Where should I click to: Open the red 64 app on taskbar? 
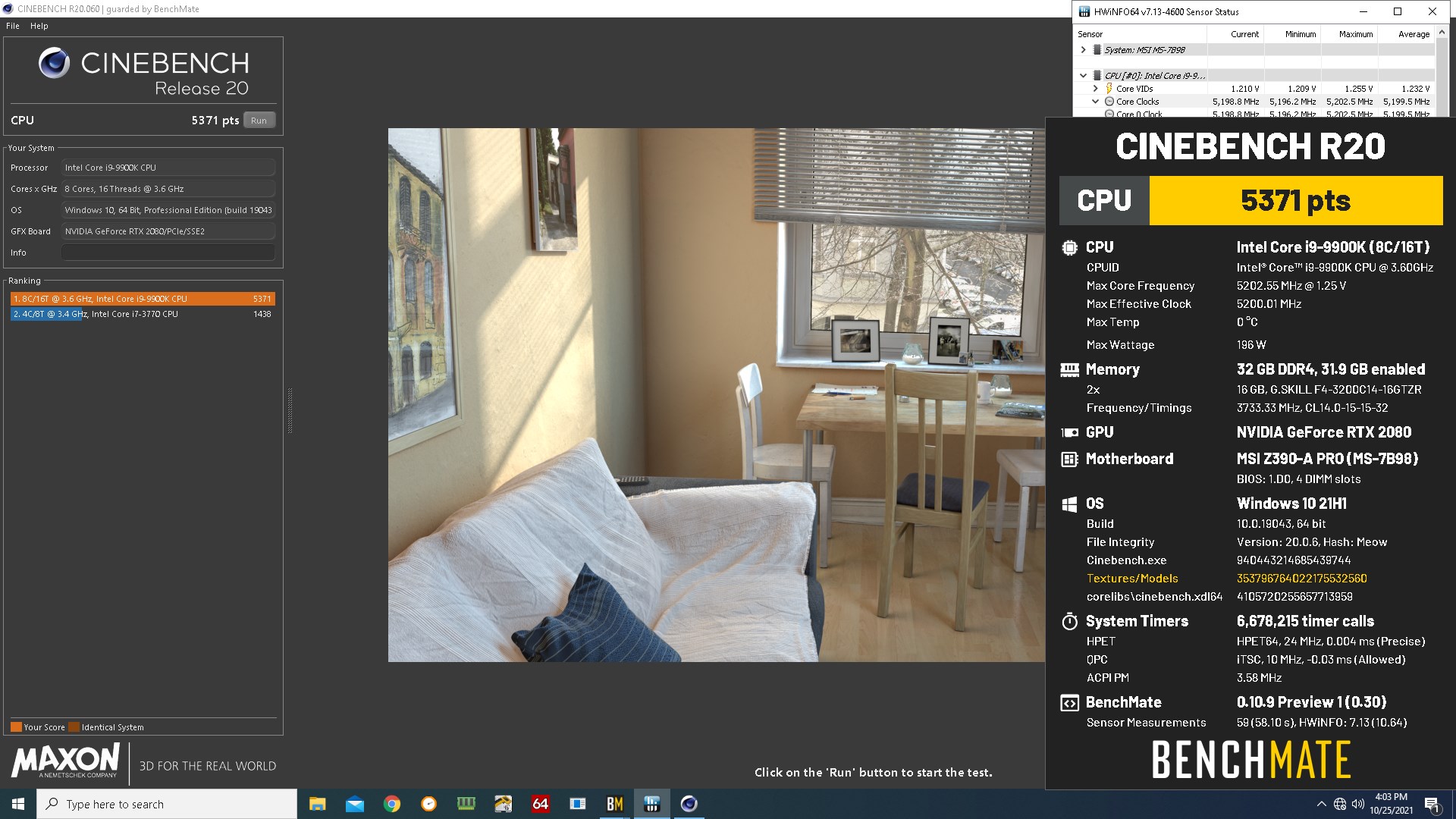[540, 804]
